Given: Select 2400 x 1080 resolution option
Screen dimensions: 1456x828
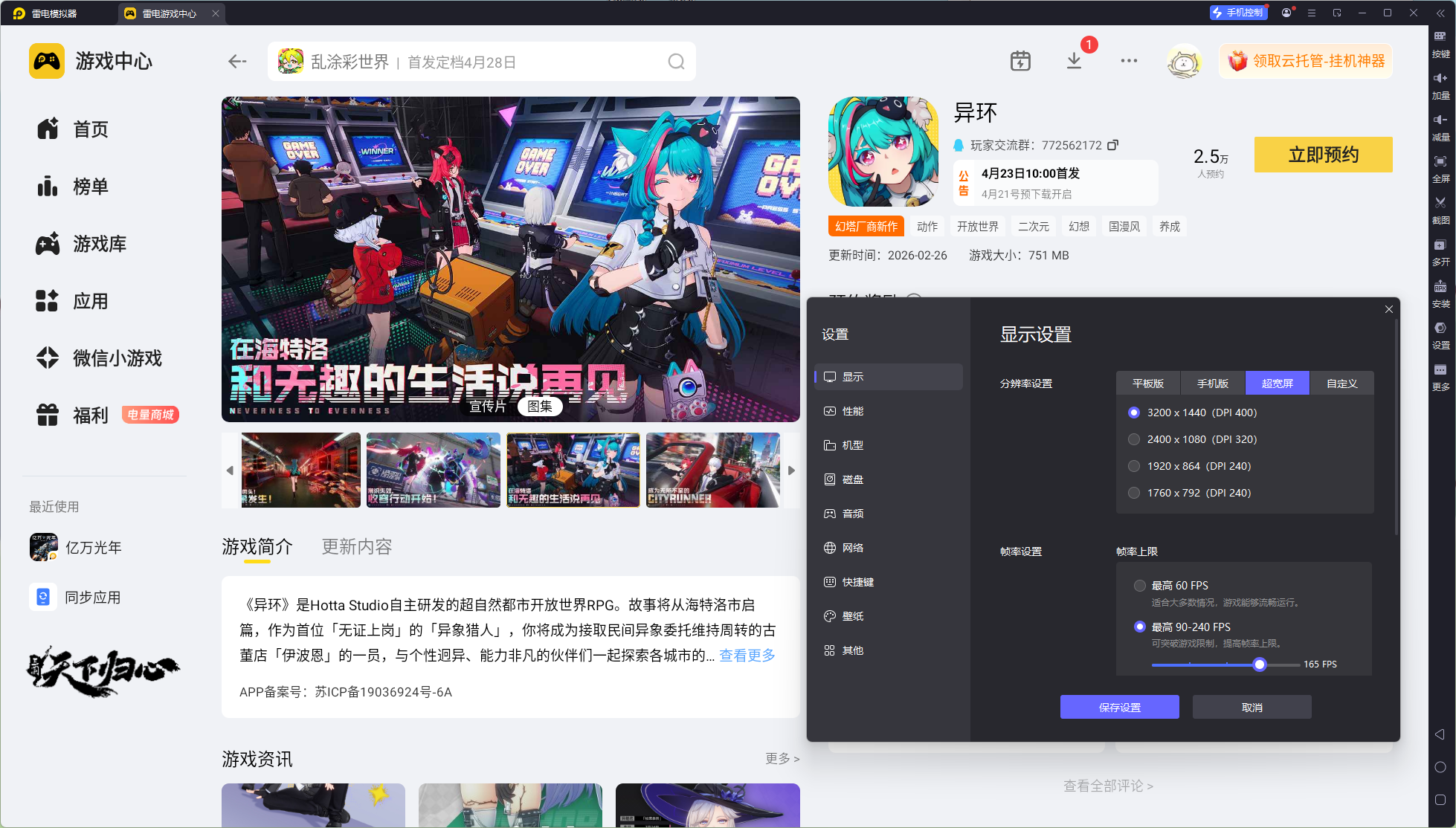Looking at the screenshot, I should coord(1134,439).
